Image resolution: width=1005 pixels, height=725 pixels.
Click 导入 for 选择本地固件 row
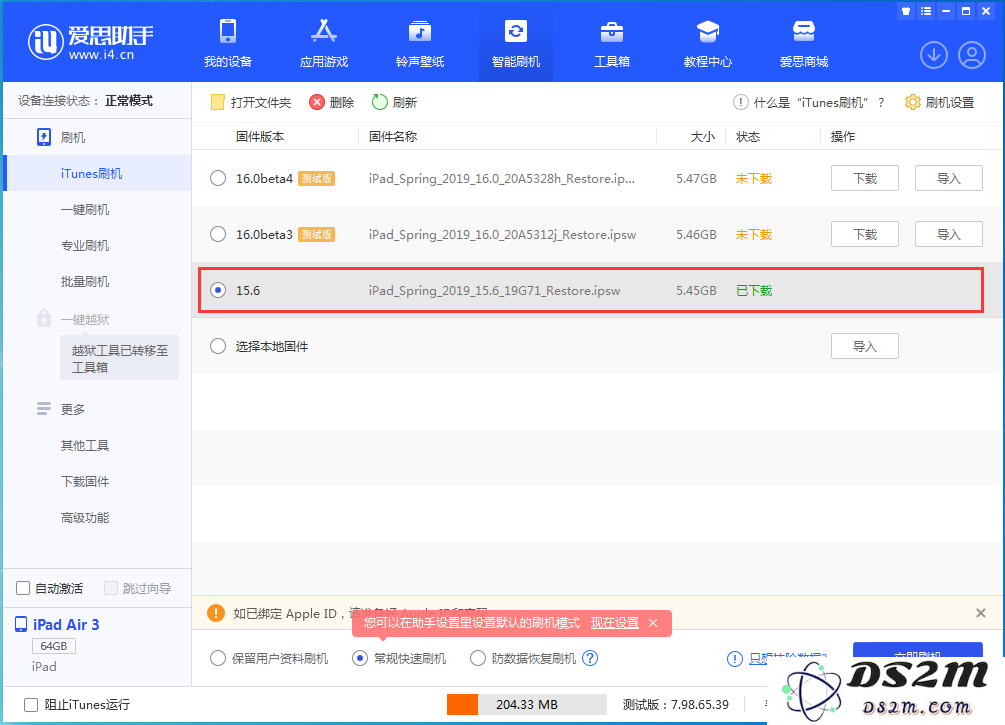click(865, 346)
